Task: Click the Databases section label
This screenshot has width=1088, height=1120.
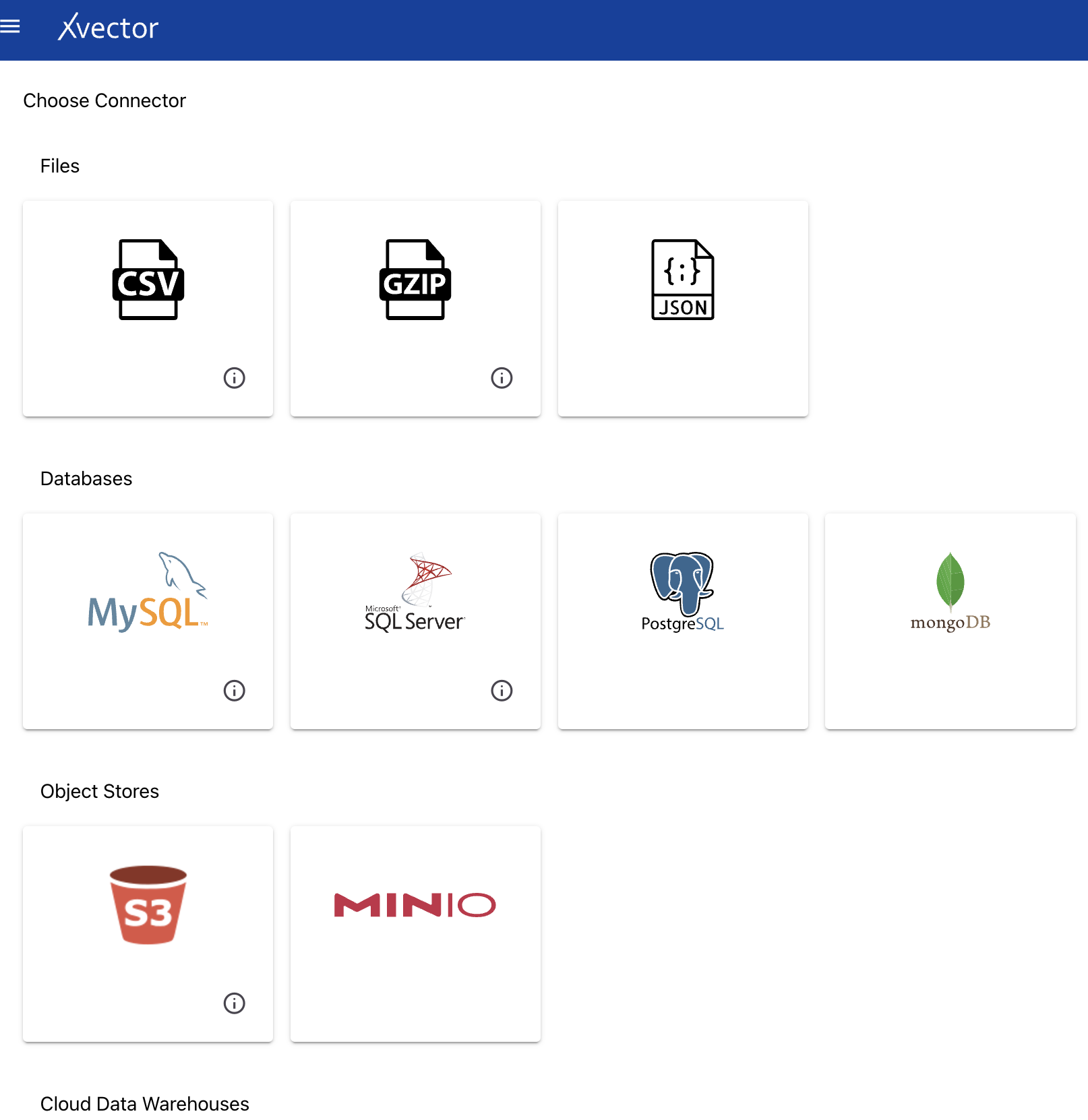Action: tap(86, 478)
